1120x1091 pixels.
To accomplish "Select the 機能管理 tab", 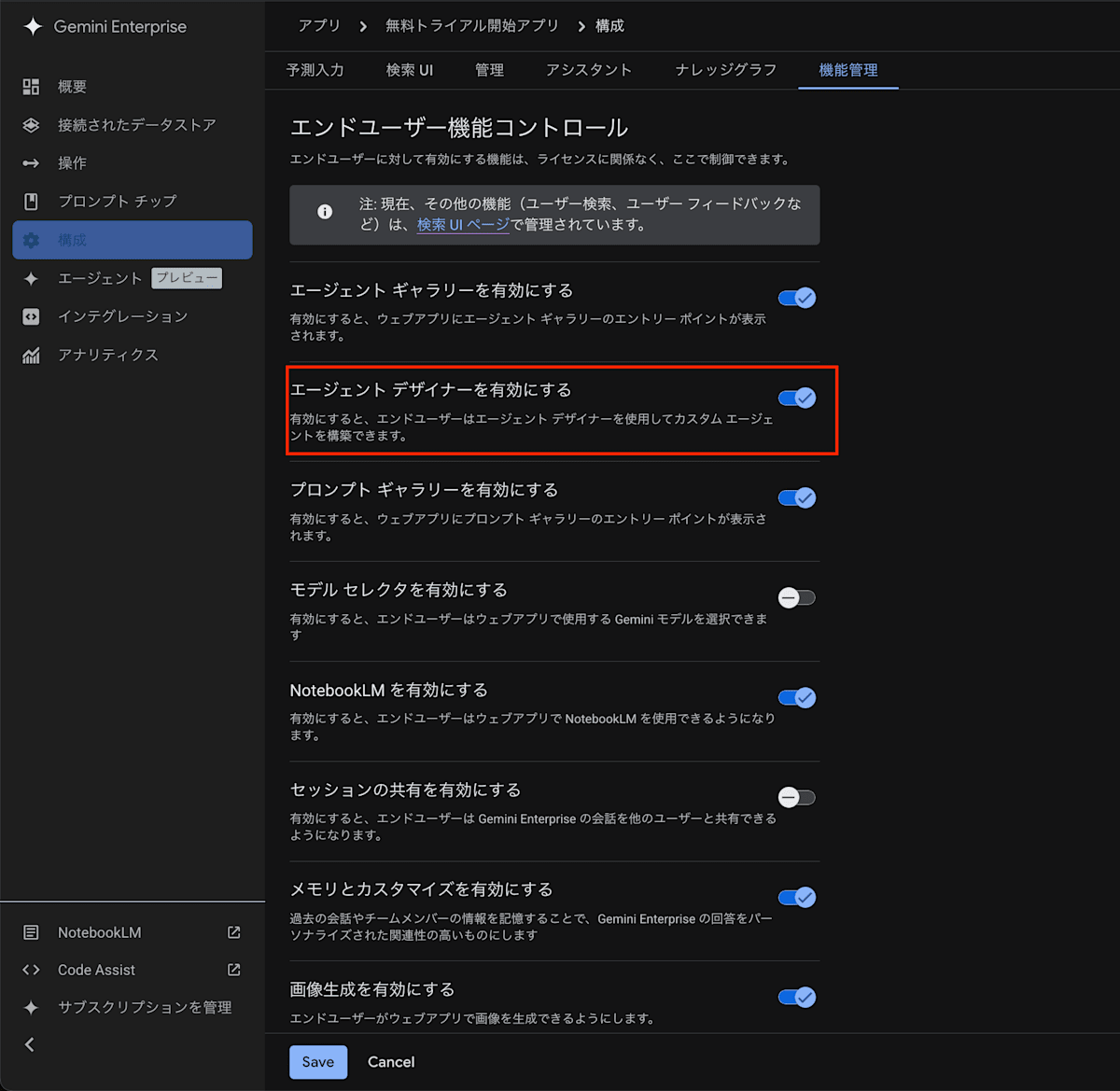I will [848, 70].
